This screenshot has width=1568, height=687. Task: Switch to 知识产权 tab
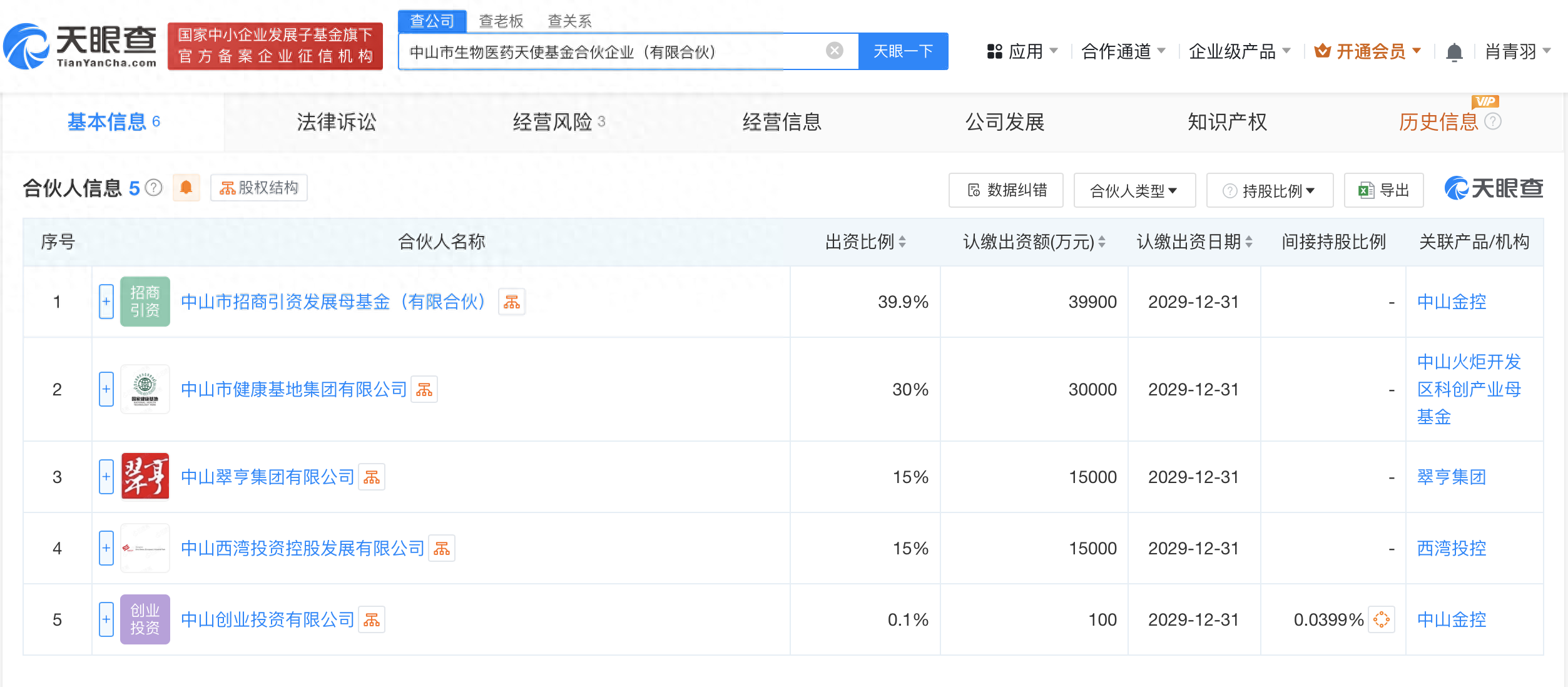pos(1228,122)
